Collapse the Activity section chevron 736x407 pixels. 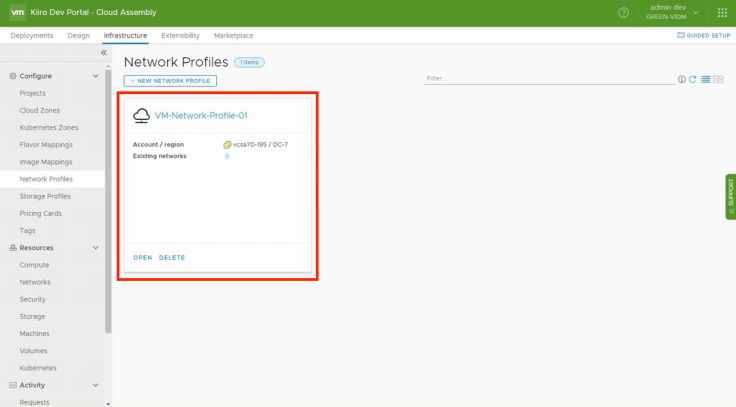coord(95,385)
